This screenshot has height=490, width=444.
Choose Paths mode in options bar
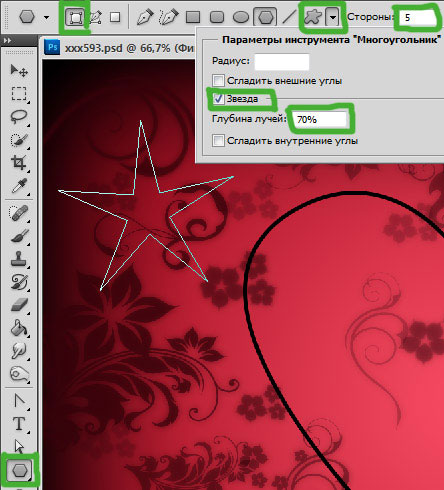pos(96,17)
